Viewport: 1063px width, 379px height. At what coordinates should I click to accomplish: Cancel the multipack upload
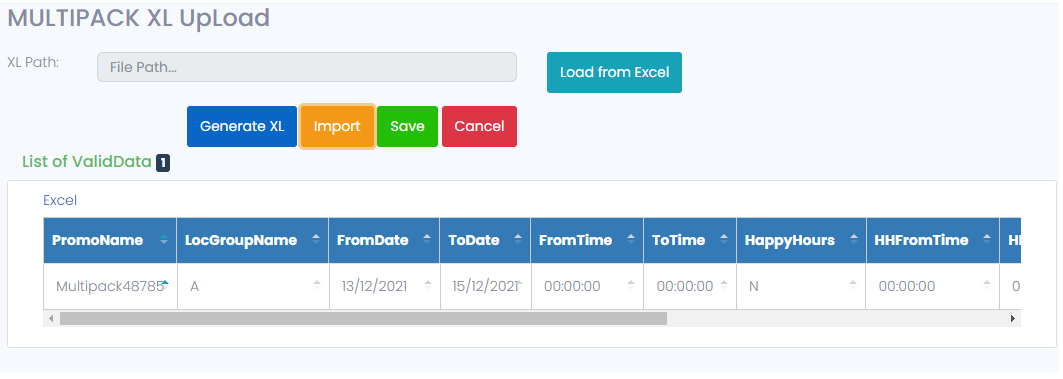coord(479,126)
